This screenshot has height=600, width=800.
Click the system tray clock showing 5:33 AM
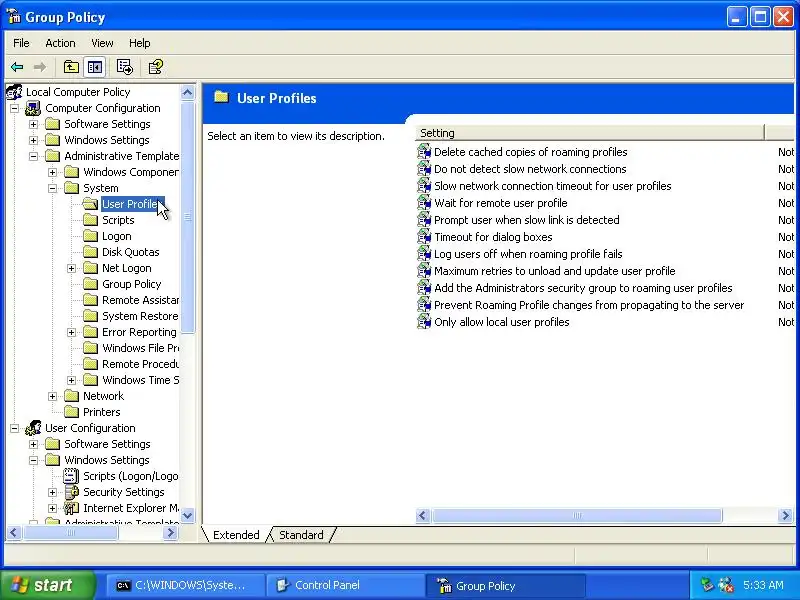point(763,585)
